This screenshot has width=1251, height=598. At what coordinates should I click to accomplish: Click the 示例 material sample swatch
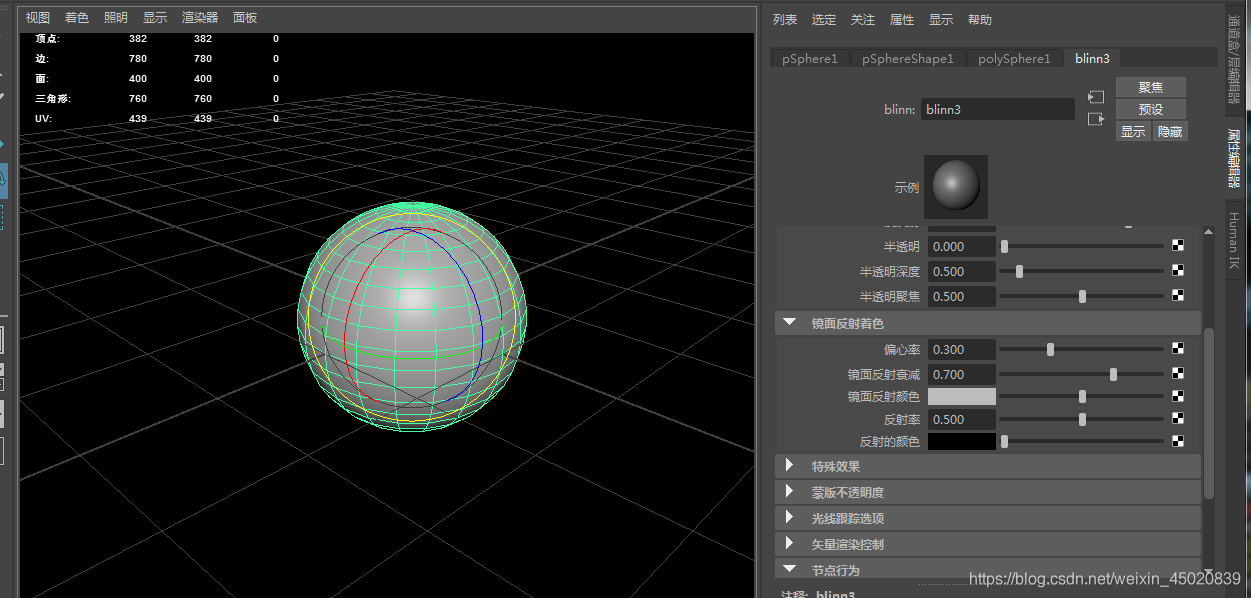coord(956,186)
